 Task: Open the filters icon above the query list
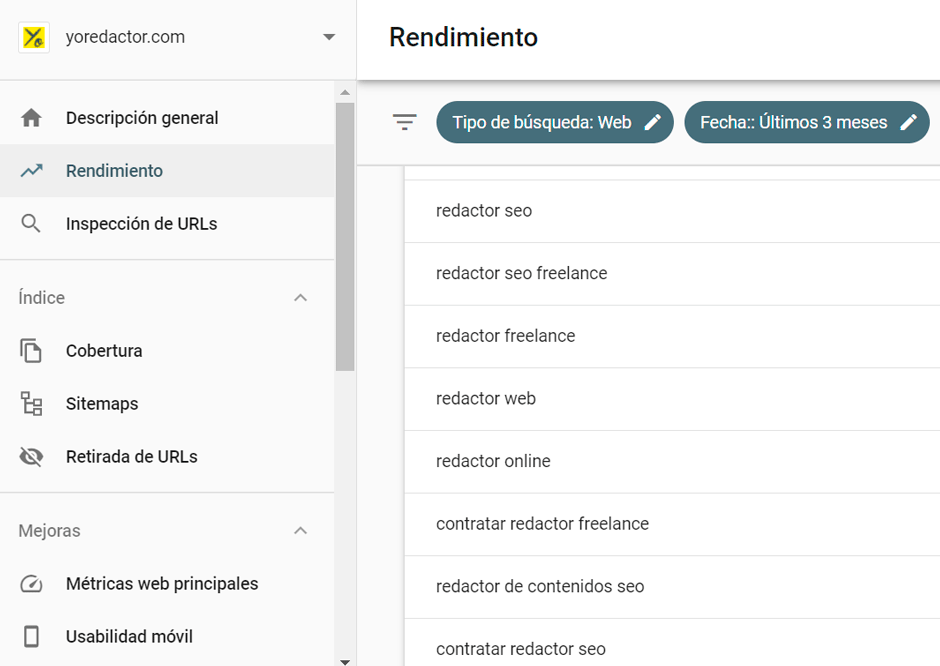pos(404,121)
